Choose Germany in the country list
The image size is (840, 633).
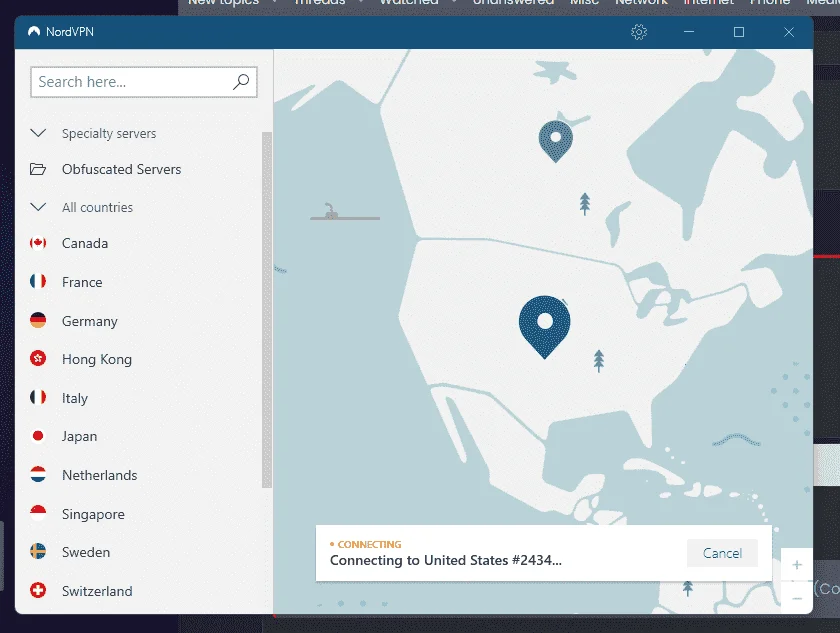89,321
